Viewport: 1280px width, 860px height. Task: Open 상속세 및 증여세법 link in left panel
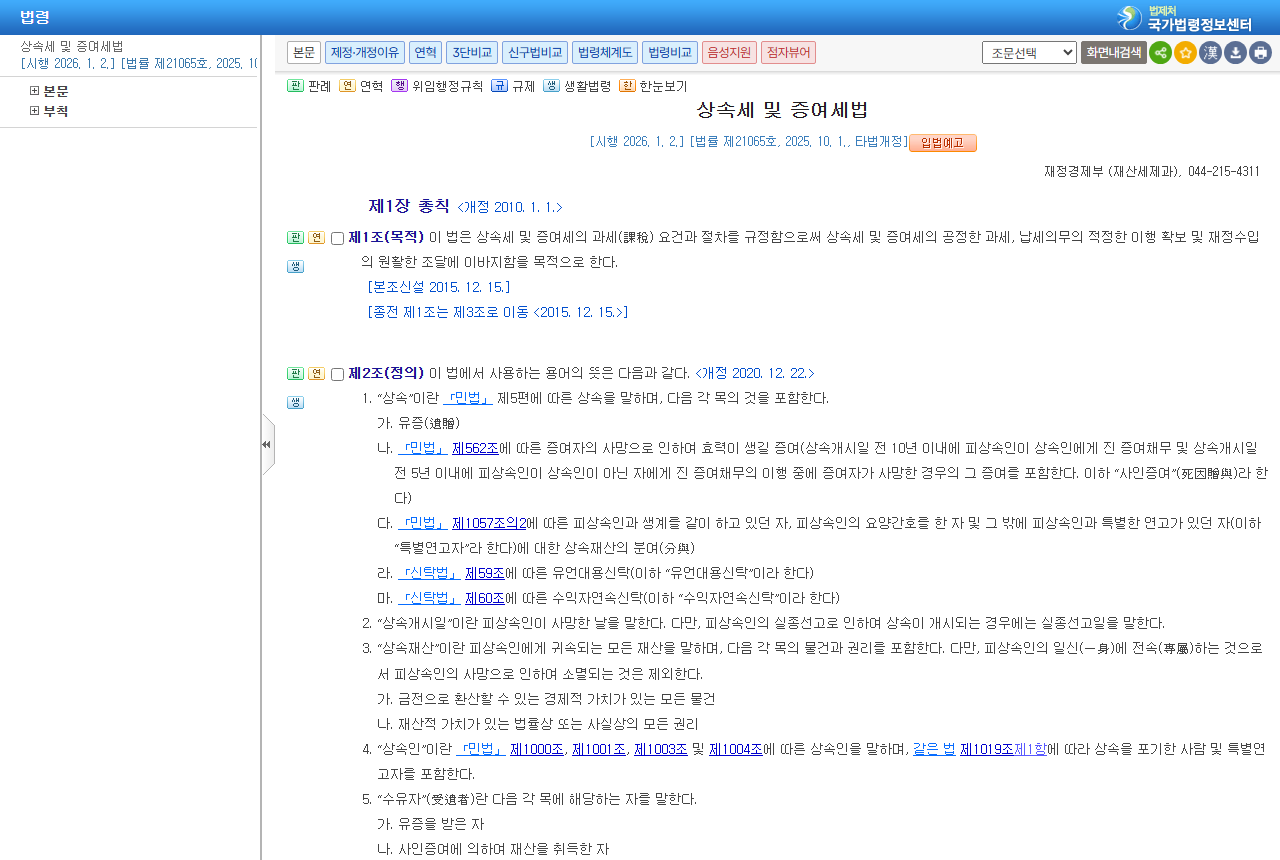coord(72,46)
